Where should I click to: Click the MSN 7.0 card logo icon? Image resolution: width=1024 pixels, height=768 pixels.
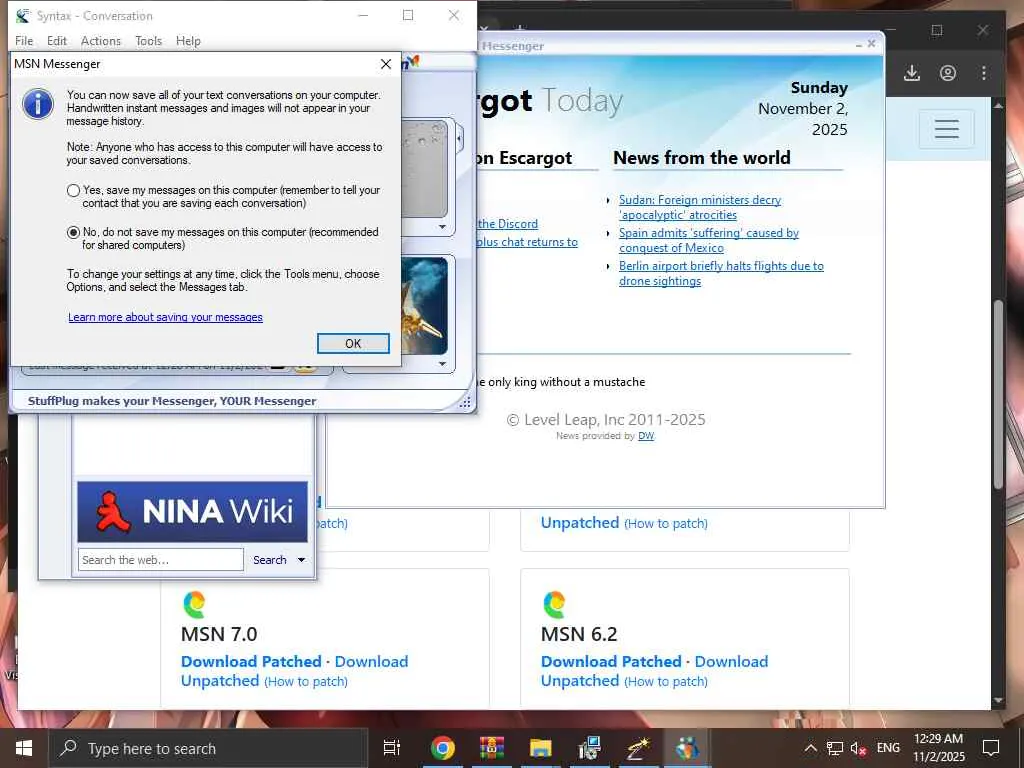click(x=195, y=604)
